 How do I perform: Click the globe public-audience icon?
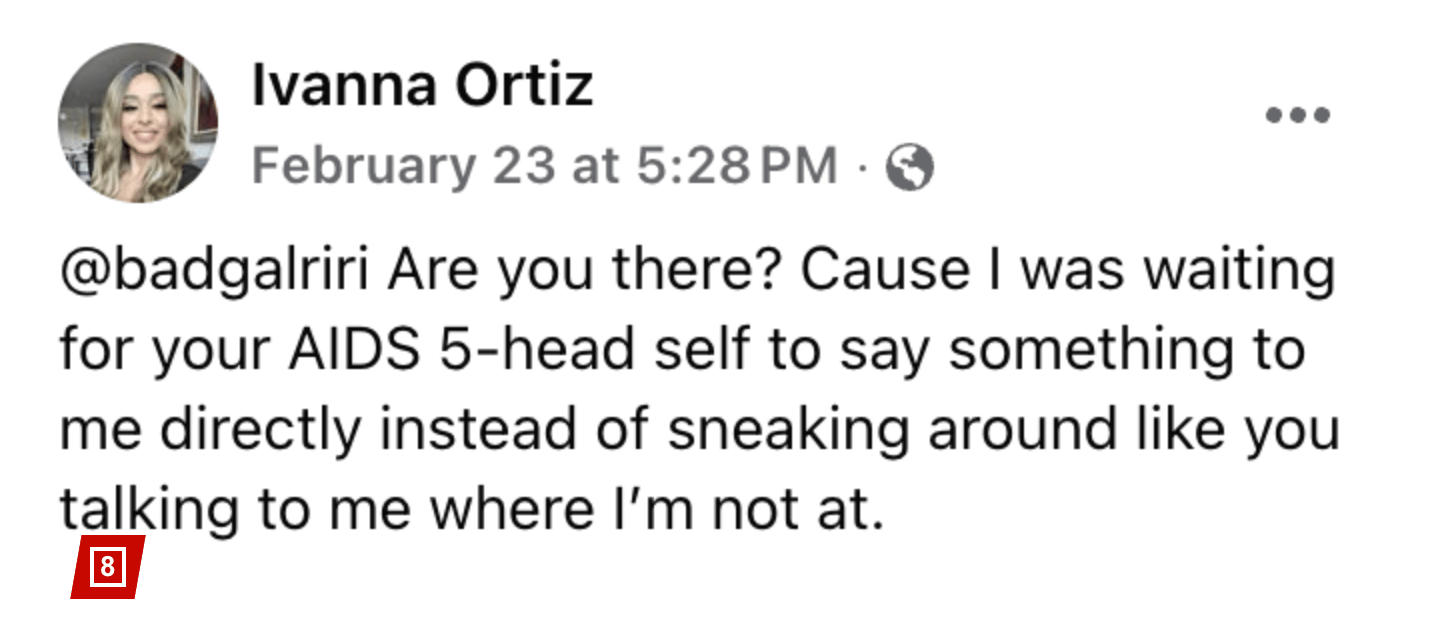click(x=910, y=168)
